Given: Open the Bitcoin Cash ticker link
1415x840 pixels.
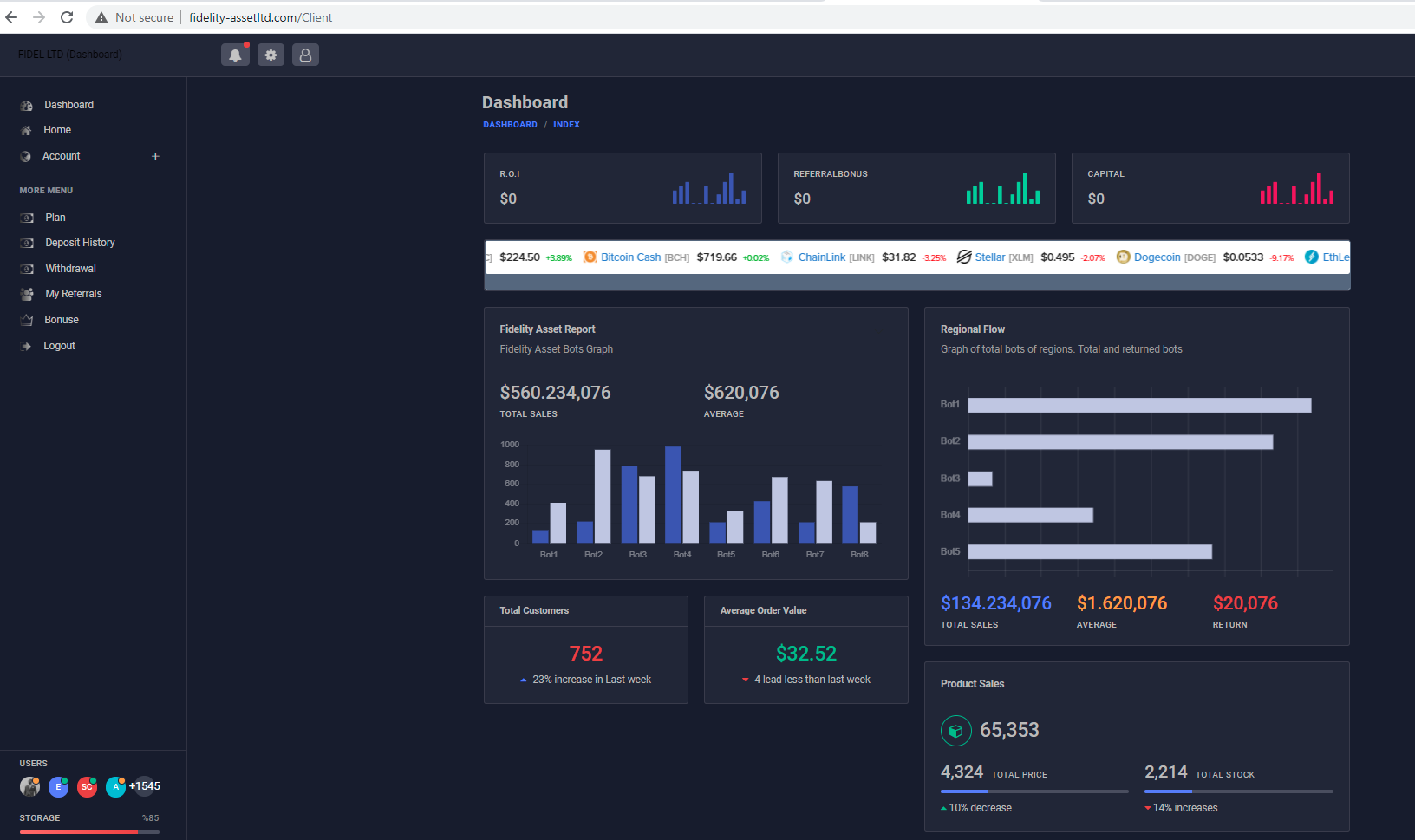Looking at the screenshot, I should tap(630, 257).
